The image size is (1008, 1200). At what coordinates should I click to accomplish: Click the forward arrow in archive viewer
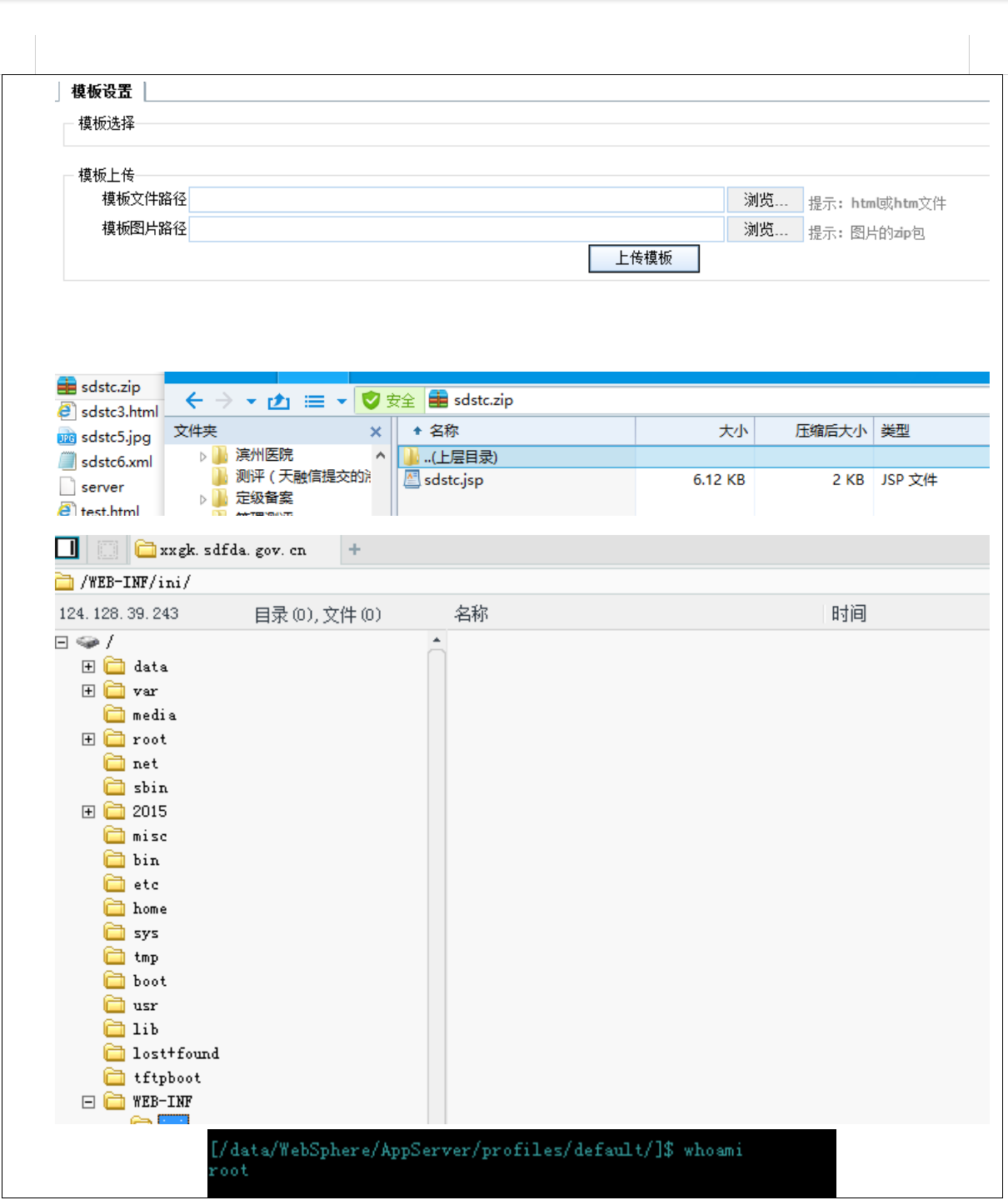click(x=224, y=401)
